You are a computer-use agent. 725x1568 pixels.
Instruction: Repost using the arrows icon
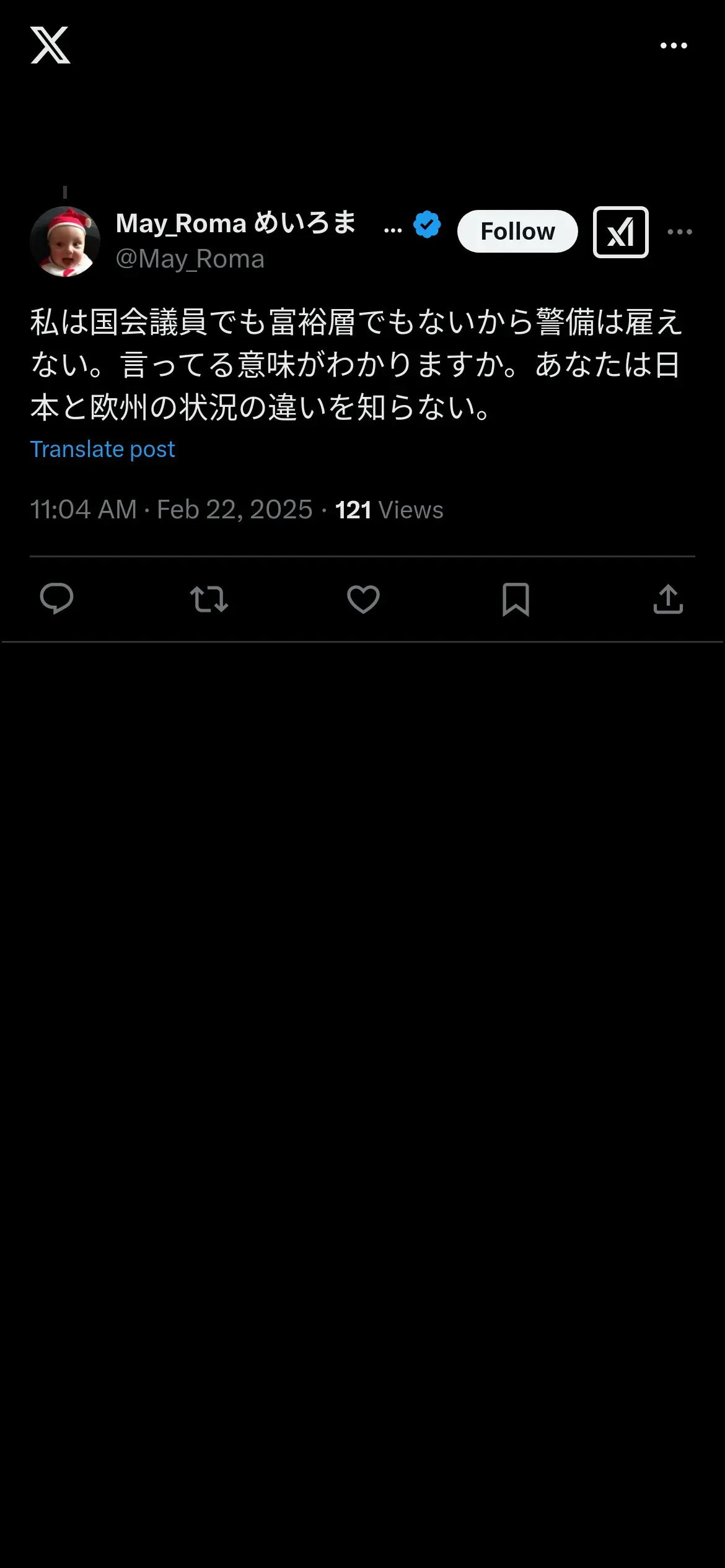[x=209, y=599]
